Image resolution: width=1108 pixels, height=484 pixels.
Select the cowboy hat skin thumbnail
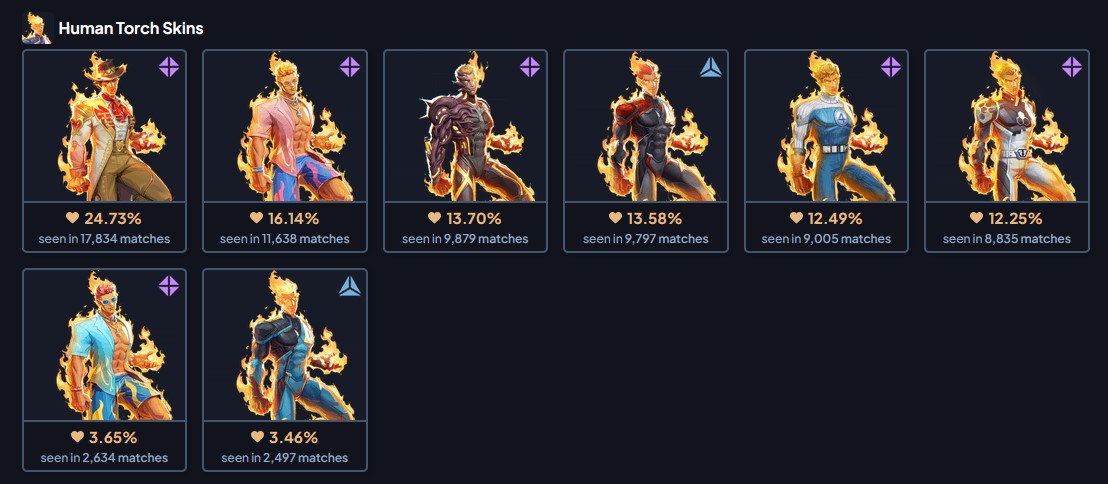point(105,126)
